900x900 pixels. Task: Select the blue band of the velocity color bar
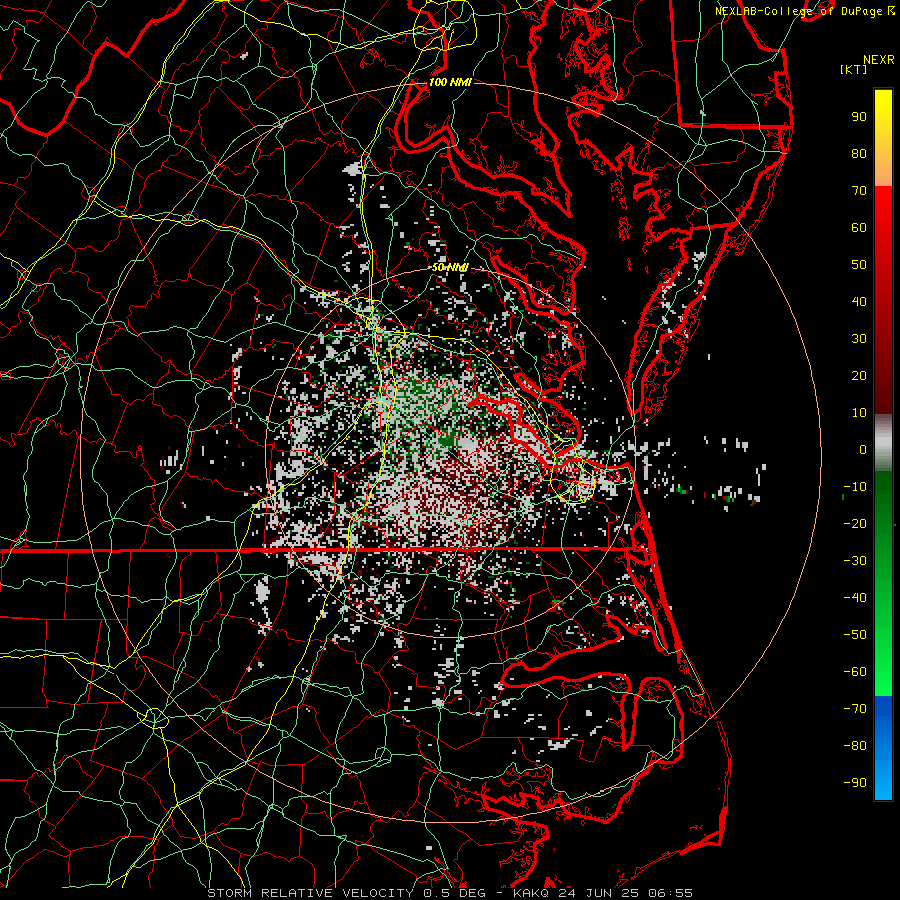tap(883, 747)
